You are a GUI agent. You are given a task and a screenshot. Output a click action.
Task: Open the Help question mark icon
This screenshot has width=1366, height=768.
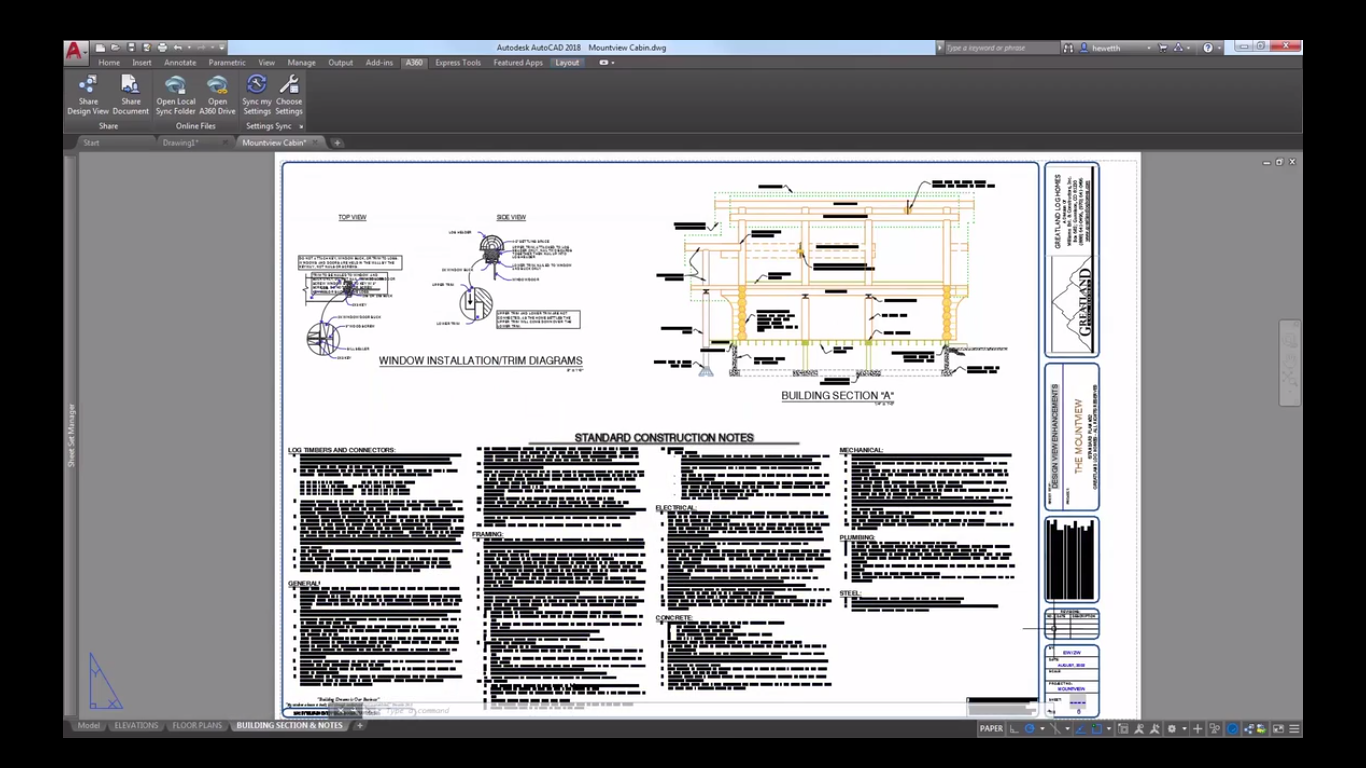1208,48
